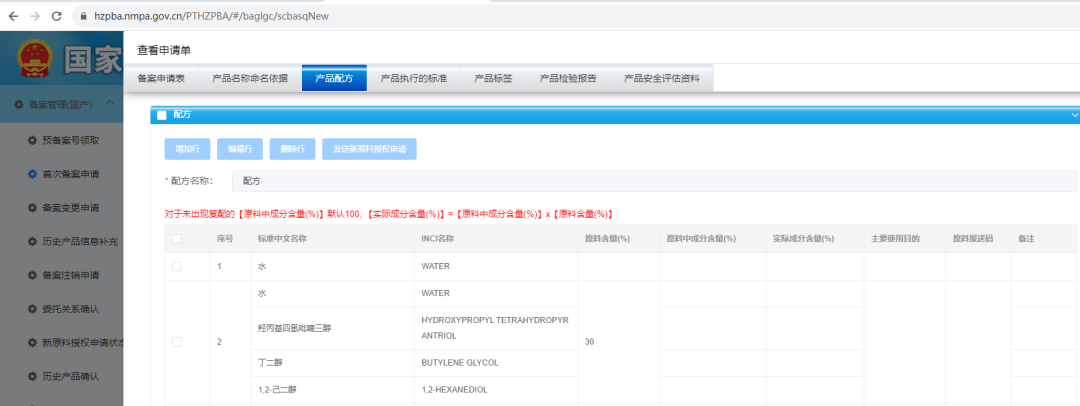Switch to 产品名称命名依据 tab
The height and width of the screenshot is (406, 1080).
[250, 79]
